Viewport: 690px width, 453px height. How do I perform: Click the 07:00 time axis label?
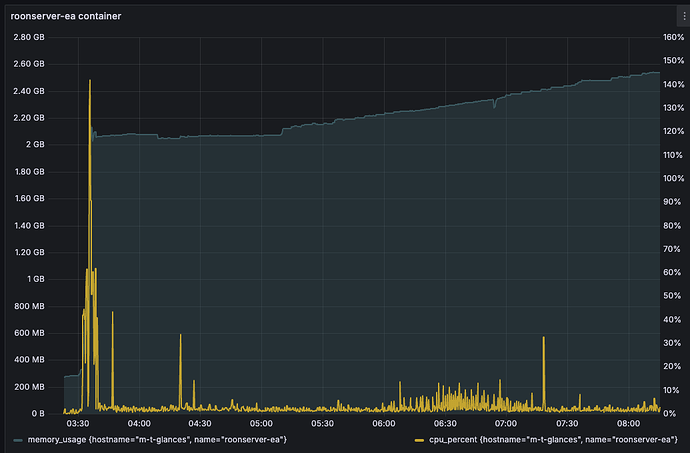click(x=506, y=424)
